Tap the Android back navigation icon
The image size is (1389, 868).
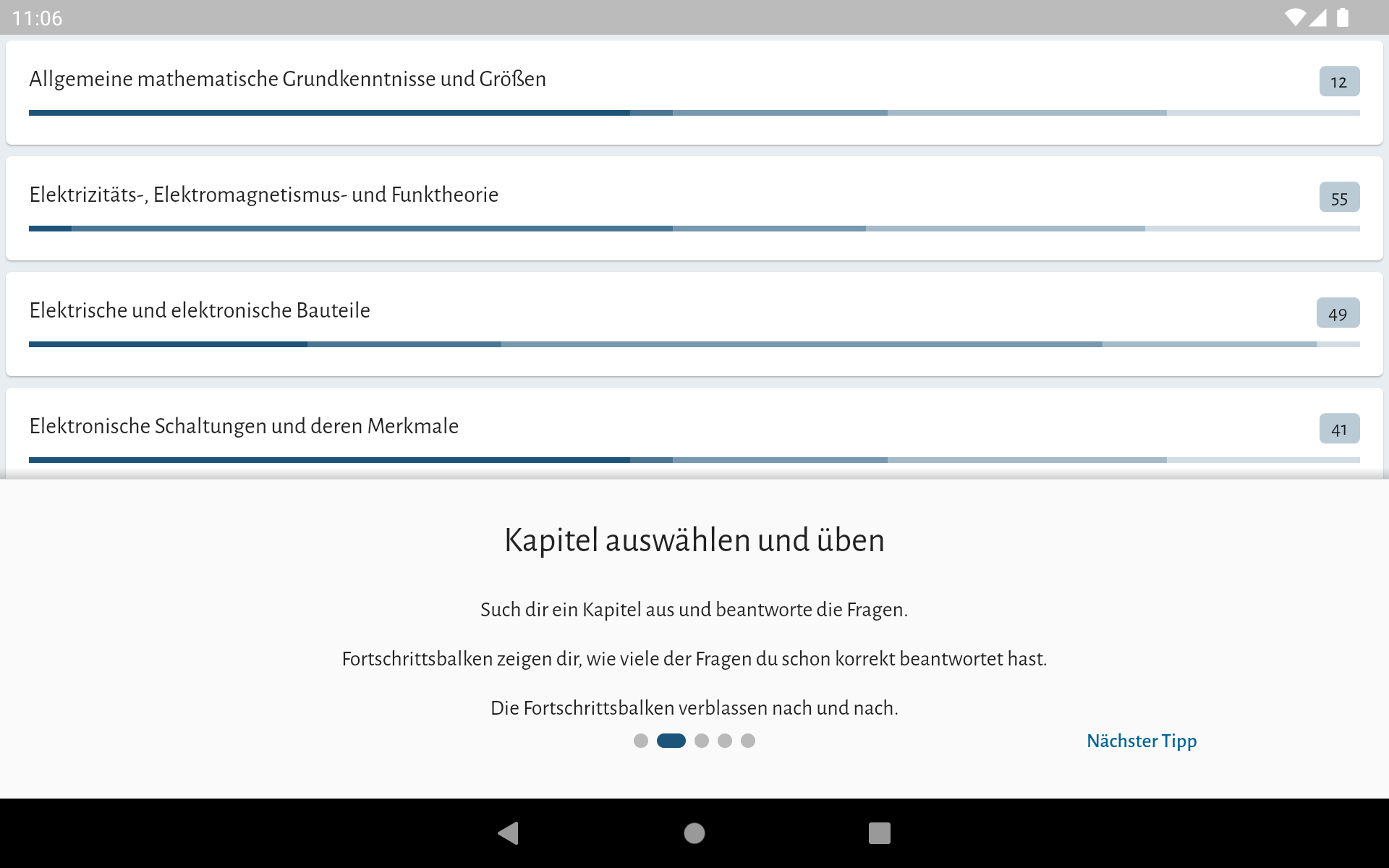(x=509, y=833)
